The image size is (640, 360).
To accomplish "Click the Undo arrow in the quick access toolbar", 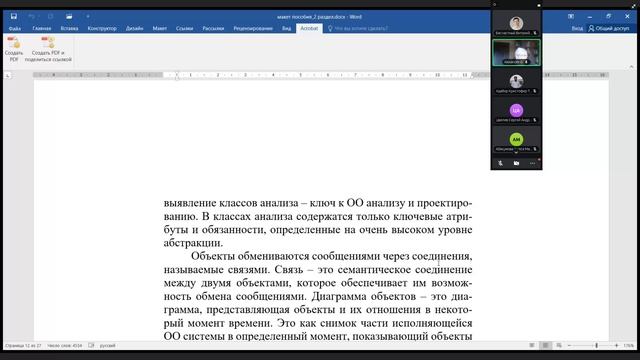I will (32, 16).
